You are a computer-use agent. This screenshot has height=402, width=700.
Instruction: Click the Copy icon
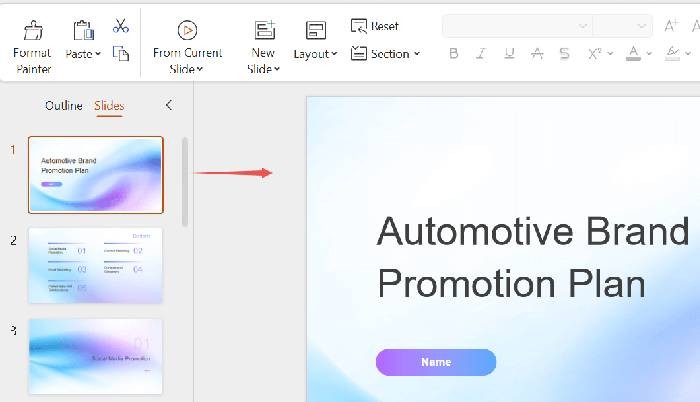tap(121, 54)
